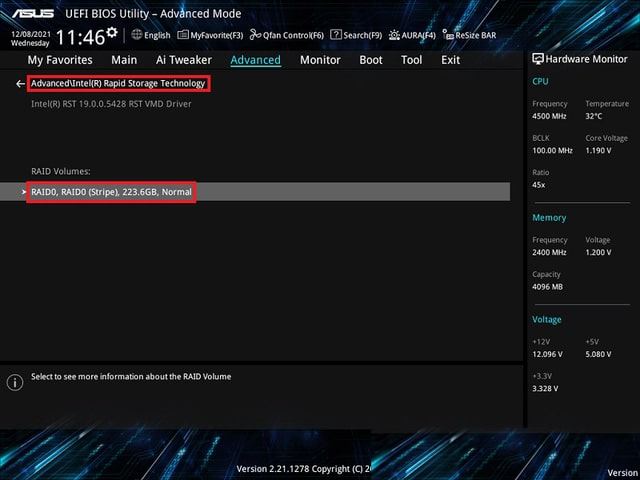640x480 pixels.
Task: Open AURA(F4) settings
Action: click(418, 36)
